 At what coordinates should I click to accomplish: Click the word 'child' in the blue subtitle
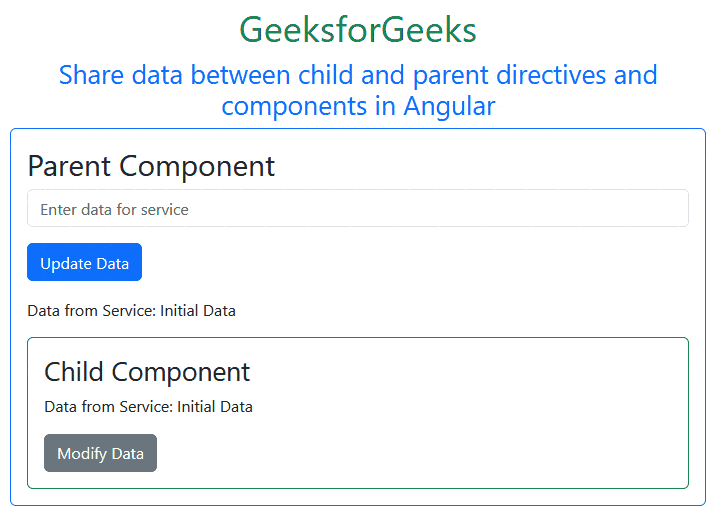click(x=325, y=75)
